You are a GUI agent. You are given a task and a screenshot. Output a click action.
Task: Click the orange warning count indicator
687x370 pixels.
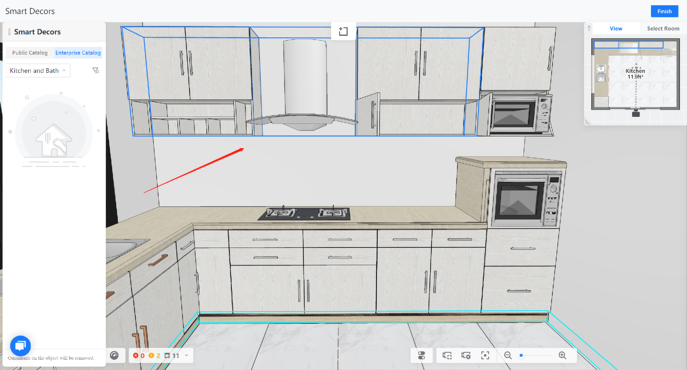[154, 356]
